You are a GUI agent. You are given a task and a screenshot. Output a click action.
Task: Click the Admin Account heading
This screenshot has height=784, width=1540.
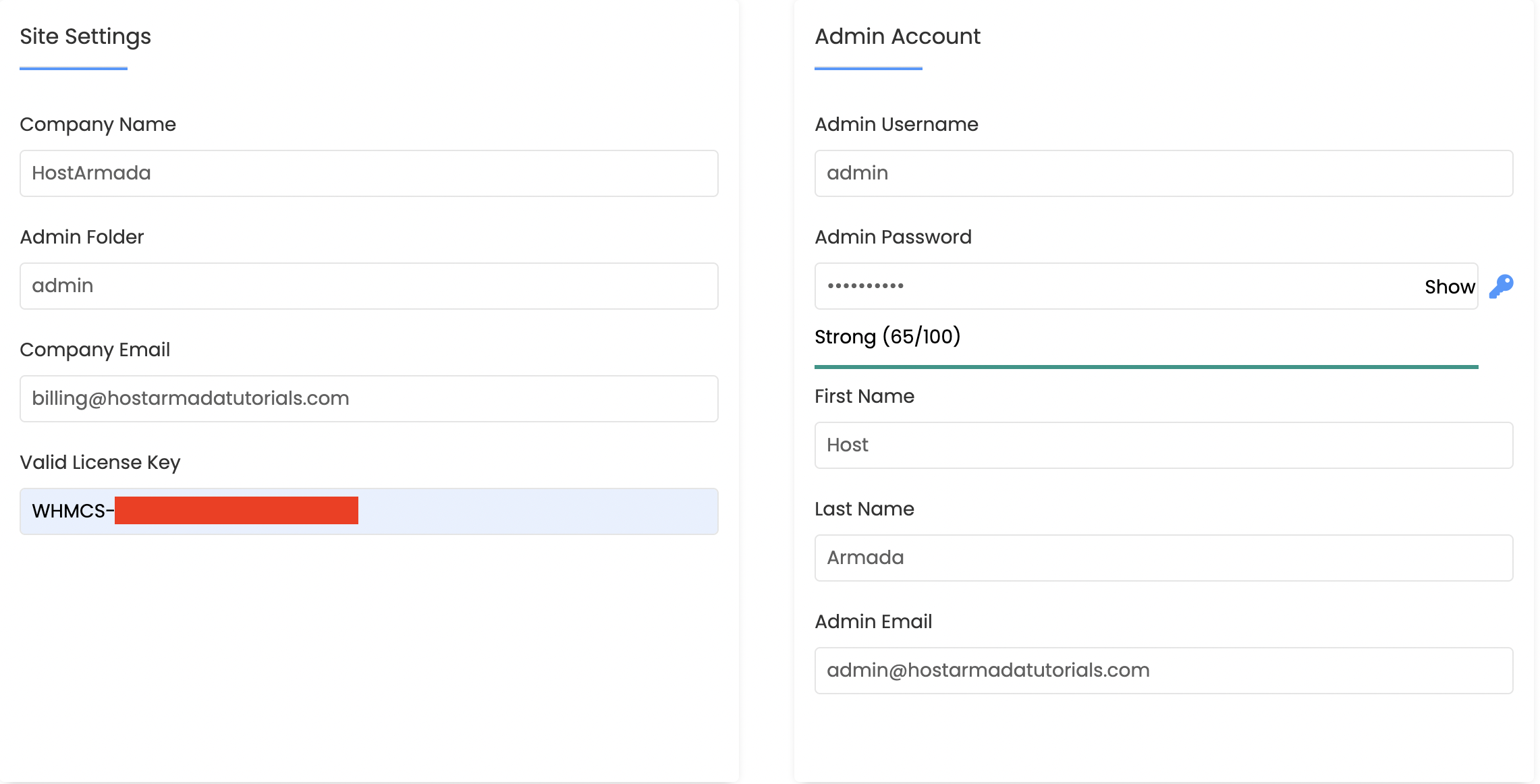pyautogui.click(x=897, y=36)
